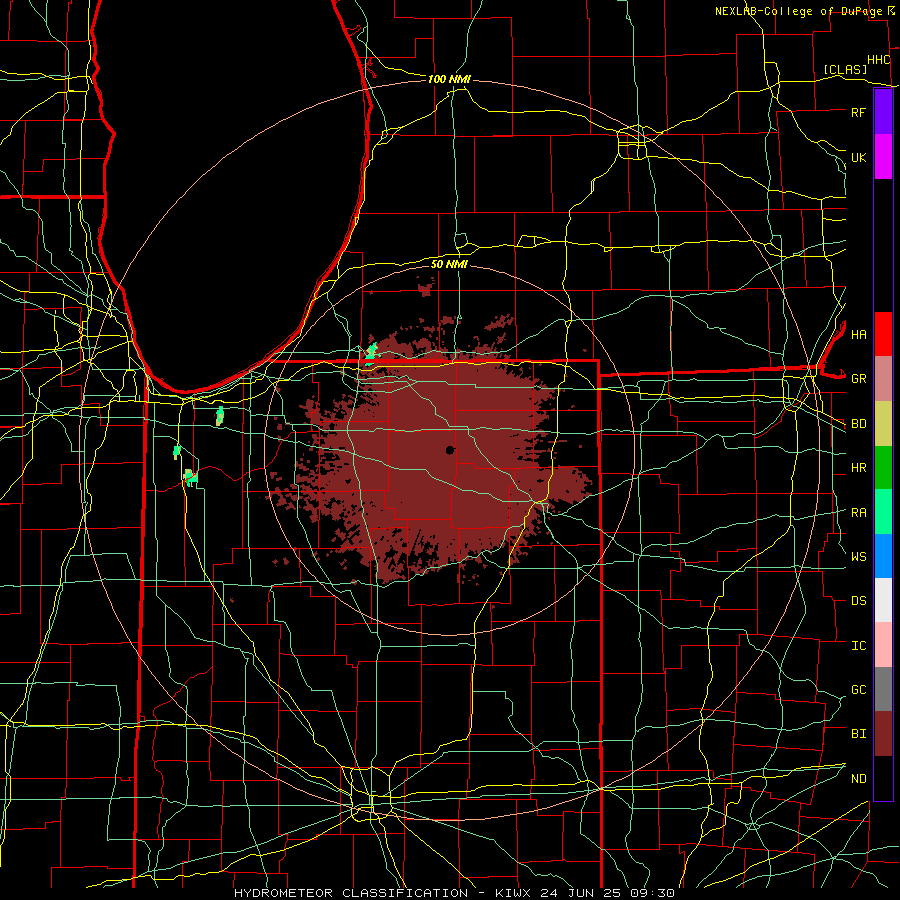Click the brown BI legend swatch
This screenshot has height=900, width=900.
pos(883,734)
